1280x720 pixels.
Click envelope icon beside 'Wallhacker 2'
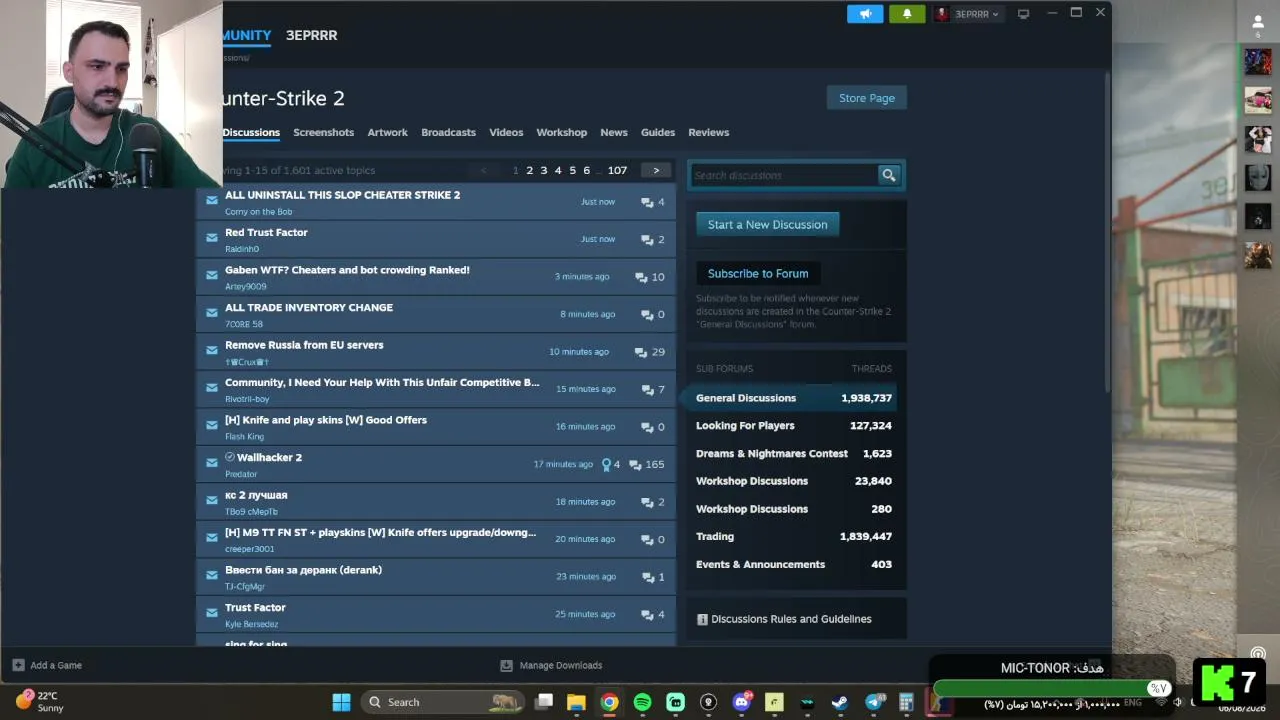[x=211, y=463]
